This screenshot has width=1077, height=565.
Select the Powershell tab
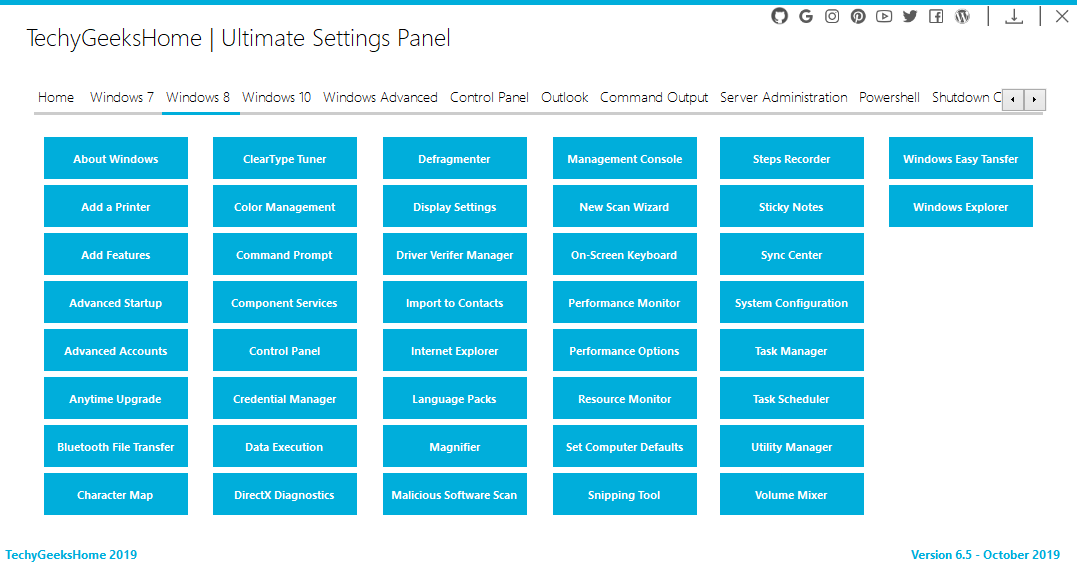(889, 97)
